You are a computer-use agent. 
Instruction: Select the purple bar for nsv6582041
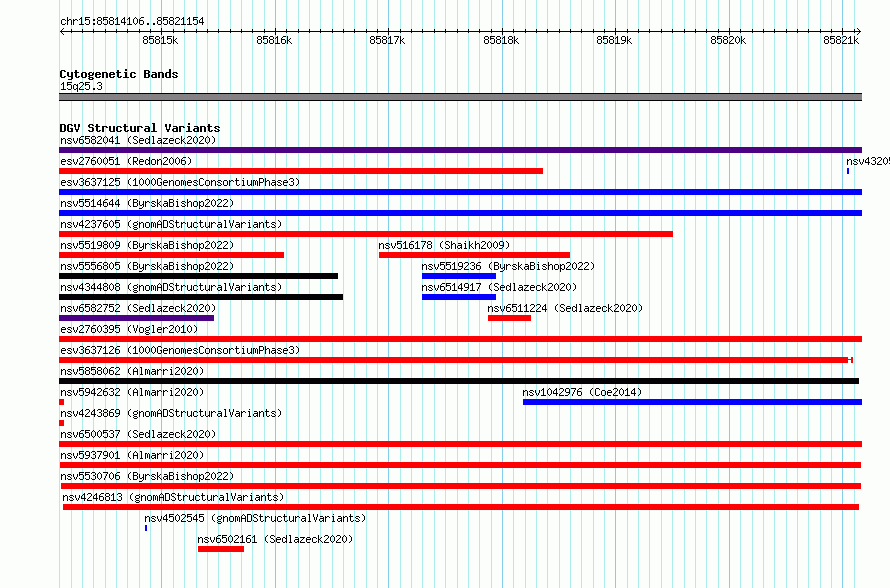tap(460, 150)
